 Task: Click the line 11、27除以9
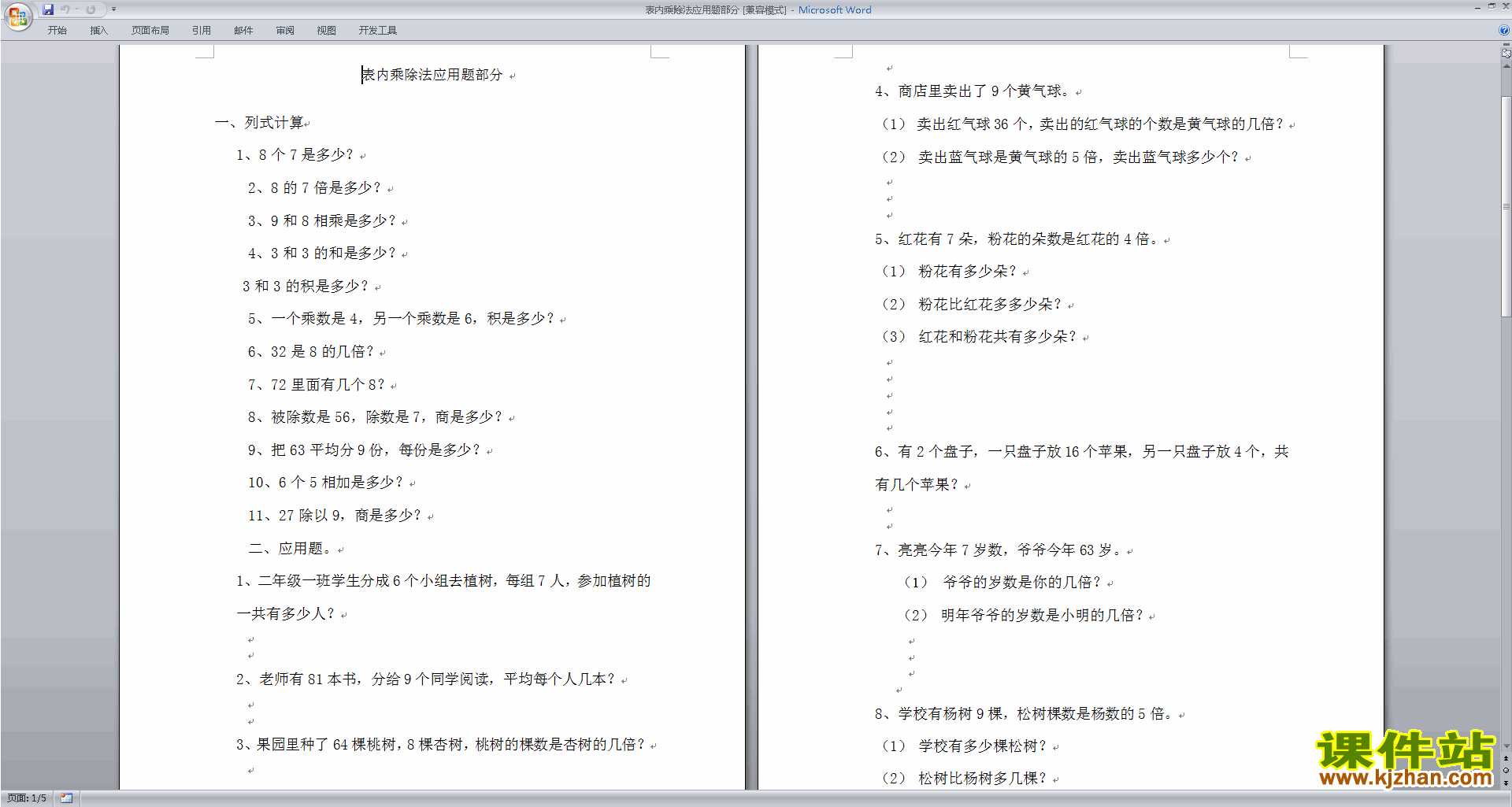tap(335, 516)
